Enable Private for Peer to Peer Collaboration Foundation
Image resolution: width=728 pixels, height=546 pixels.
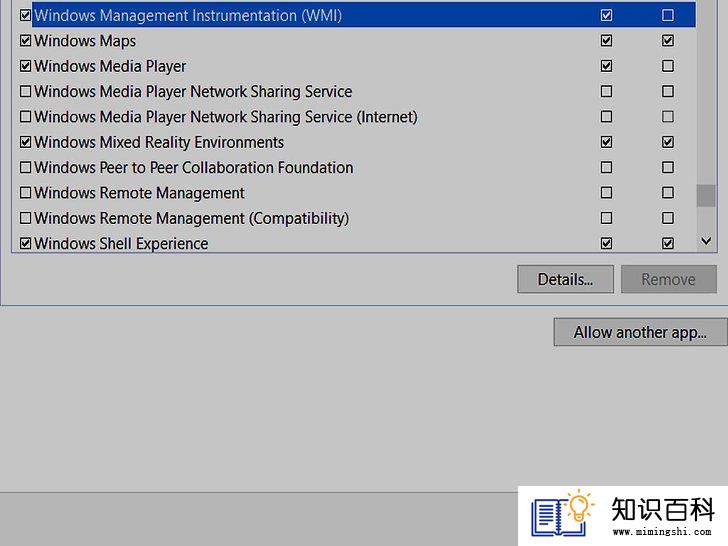(606, 167)
